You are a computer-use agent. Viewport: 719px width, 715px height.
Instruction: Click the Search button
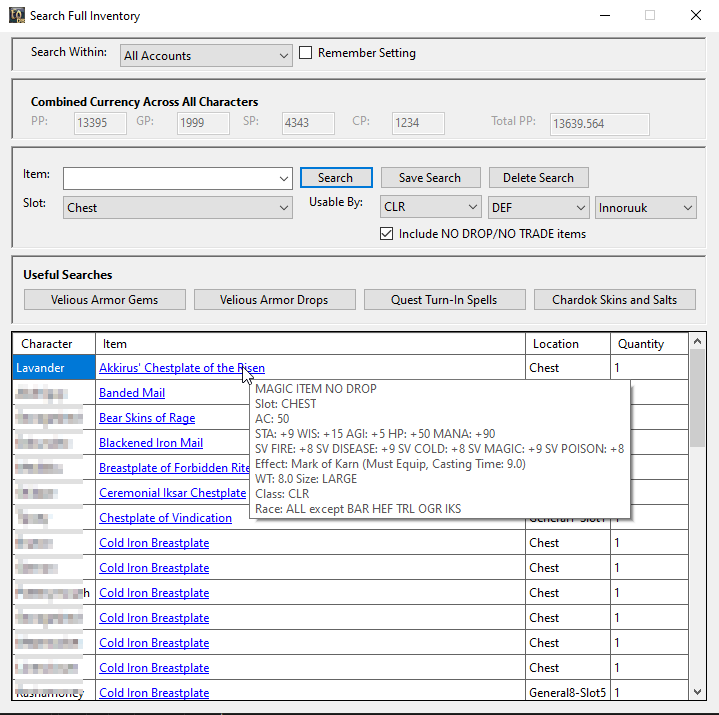[336, 178]
